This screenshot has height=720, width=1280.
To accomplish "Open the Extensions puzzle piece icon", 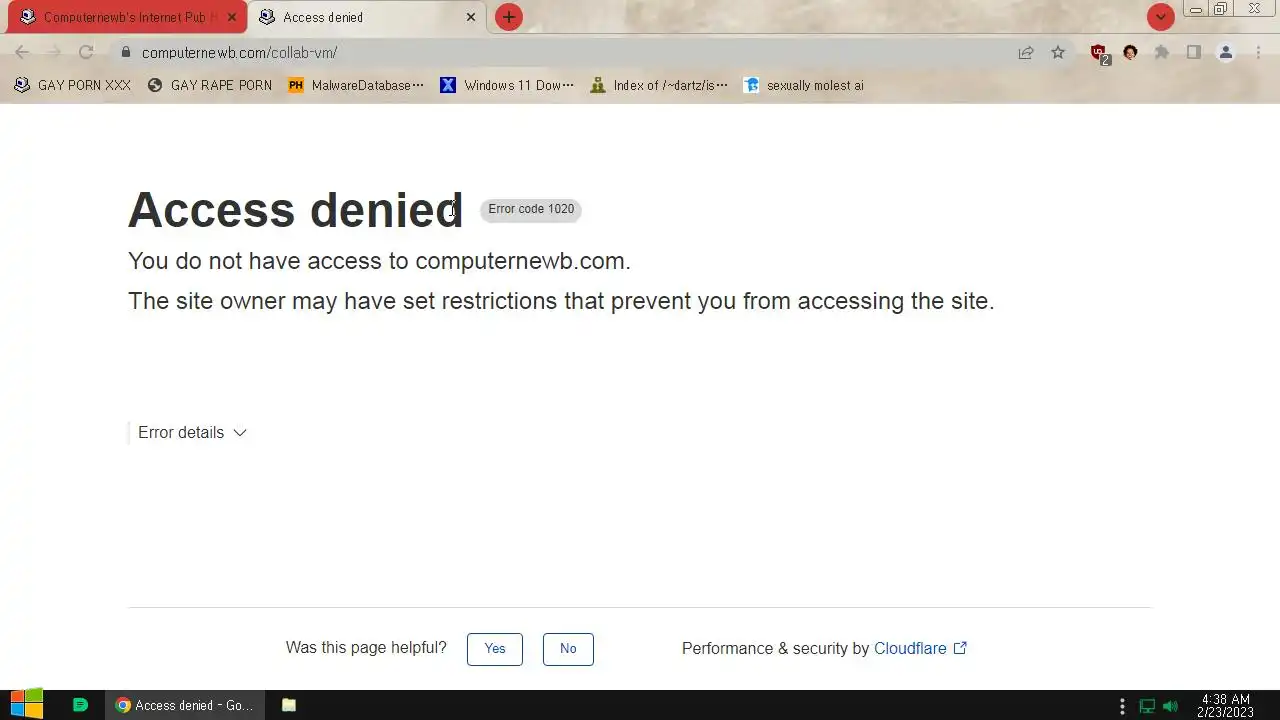I will (1162, 52).
